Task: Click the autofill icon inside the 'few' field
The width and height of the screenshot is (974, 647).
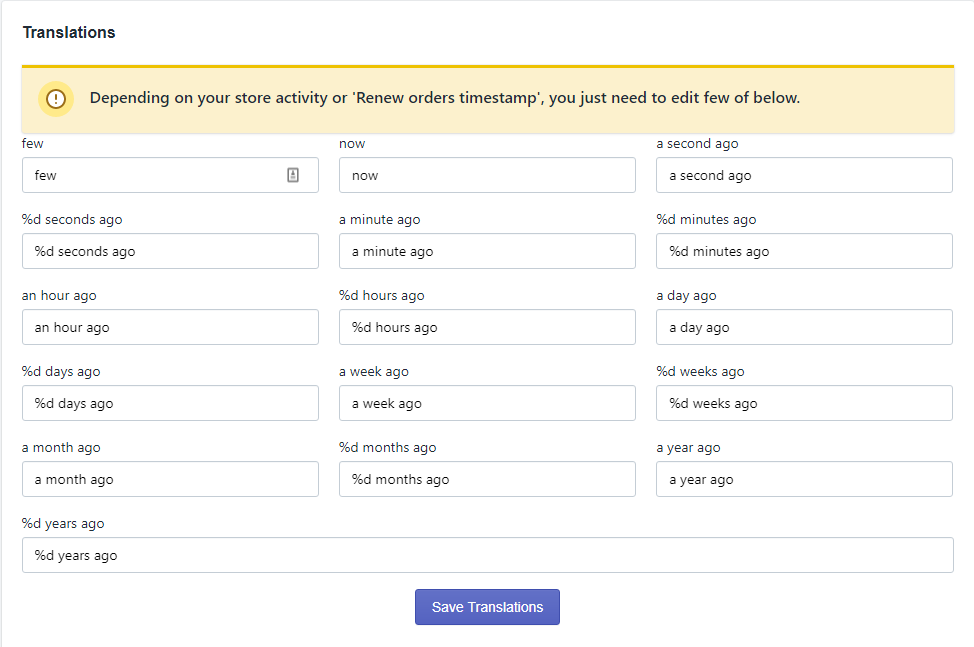Action: 293,175
